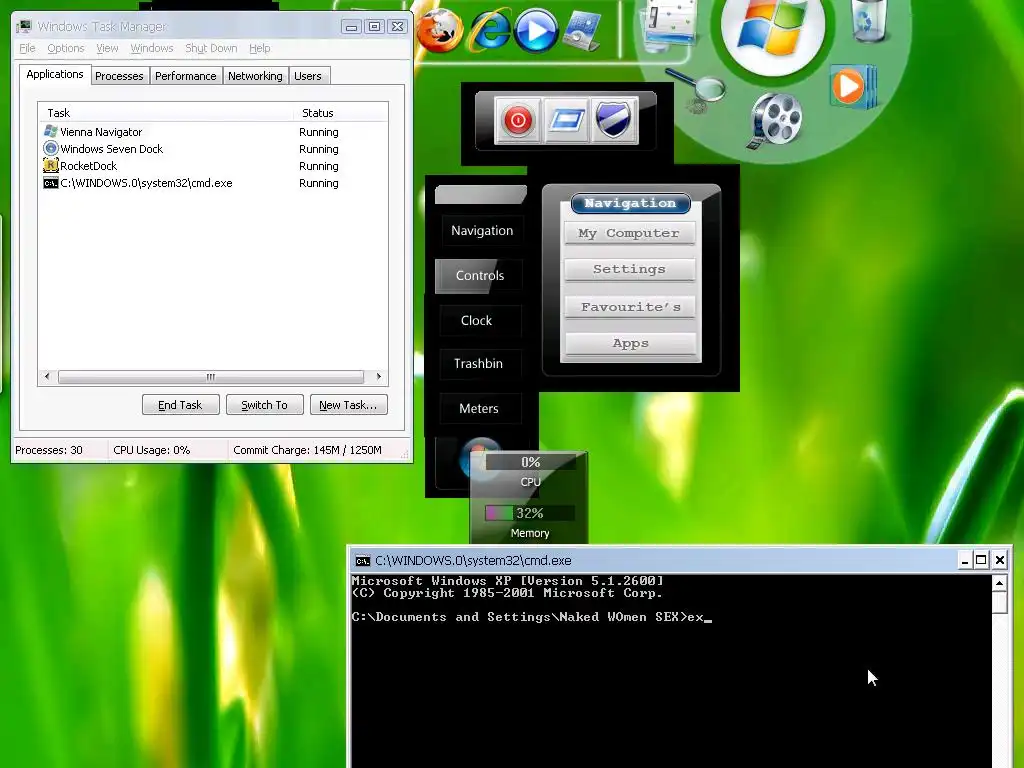Click the task list horizontal scrollbar thumb
Viewport: 1024px width, 768px height.
(x=210, y=377)
